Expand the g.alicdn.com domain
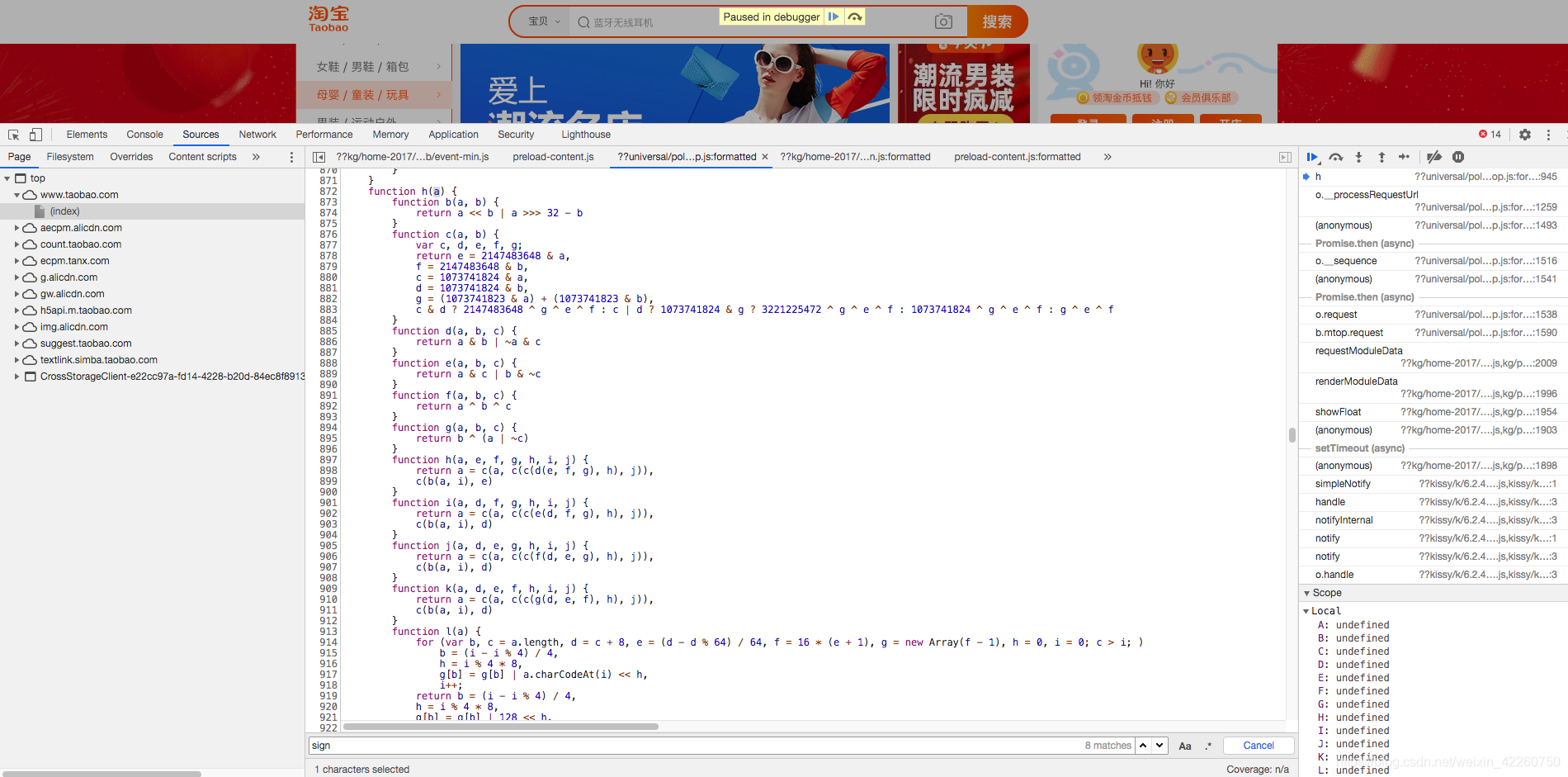The width and height of the screenshot is (1568, 777). 17,277
